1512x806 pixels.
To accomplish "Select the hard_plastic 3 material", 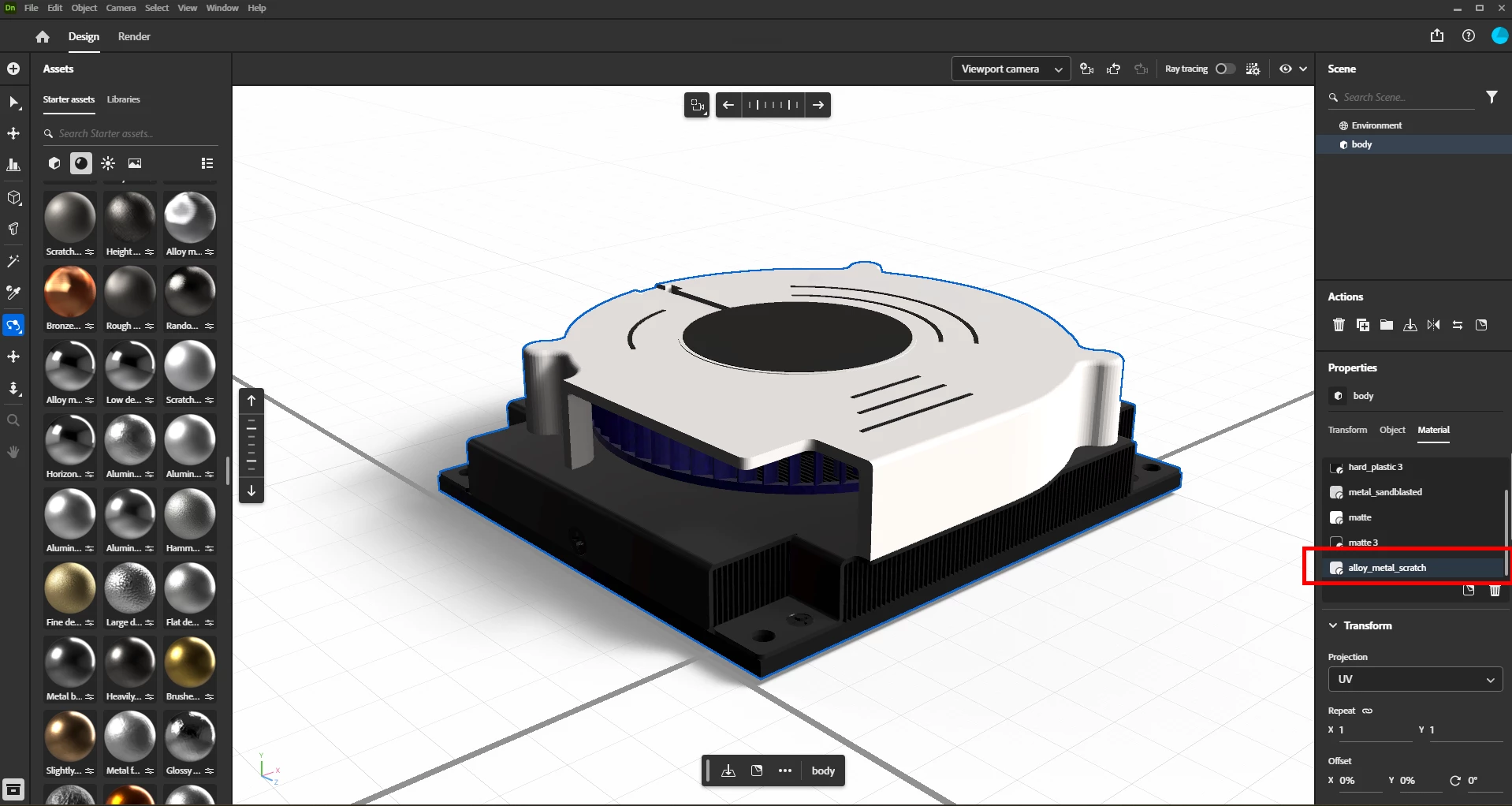I will 1413,467.
